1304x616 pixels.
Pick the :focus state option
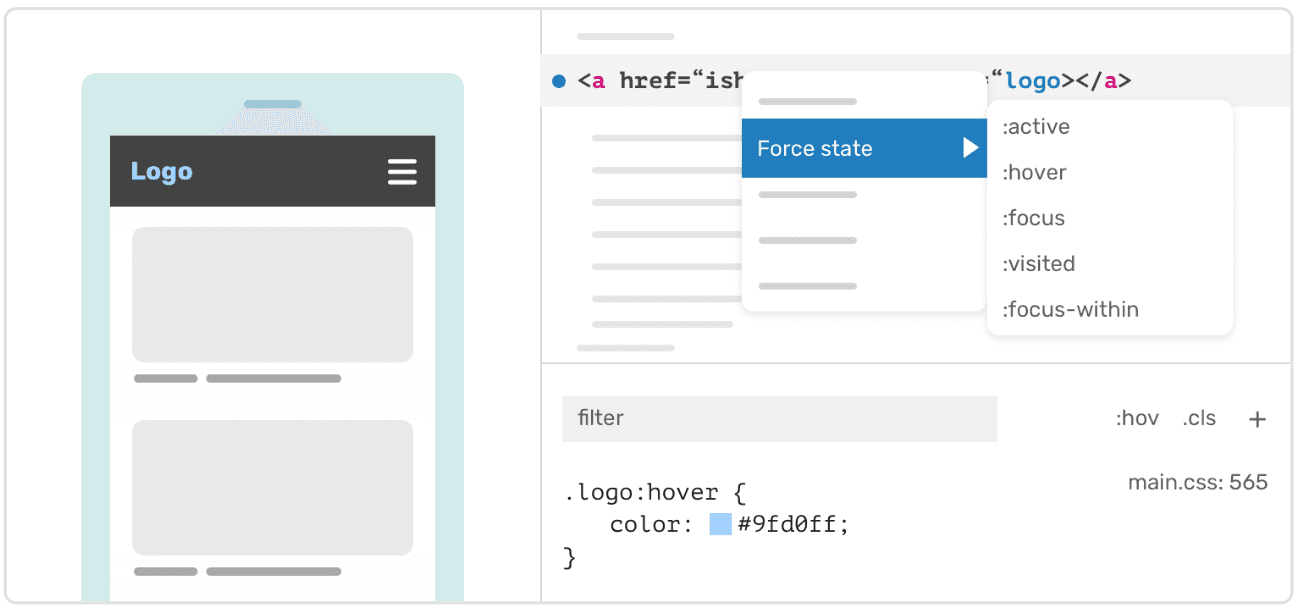click(x=1033, y=218)
